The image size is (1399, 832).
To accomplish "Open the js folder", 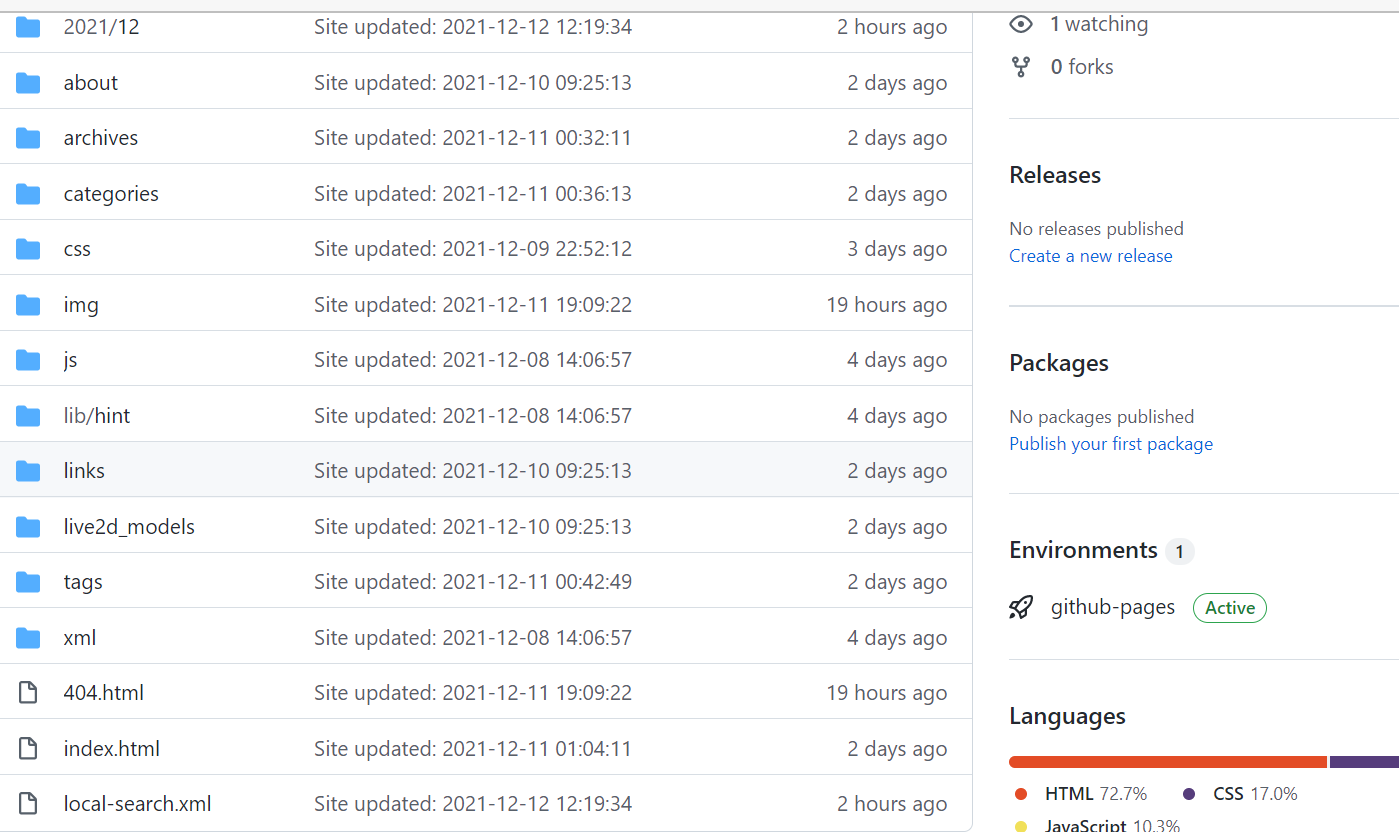I will pyautogui.click(x=70, y=360).
